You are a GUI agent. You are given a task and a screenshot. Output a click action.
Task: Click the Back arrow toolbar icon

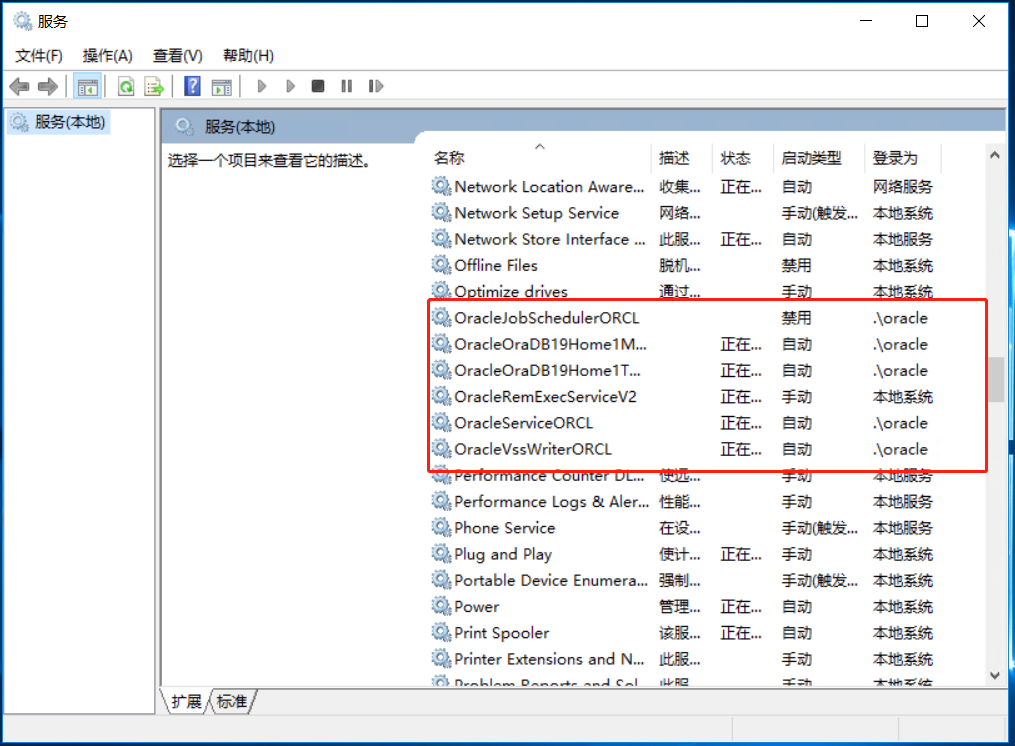[19, 86]
